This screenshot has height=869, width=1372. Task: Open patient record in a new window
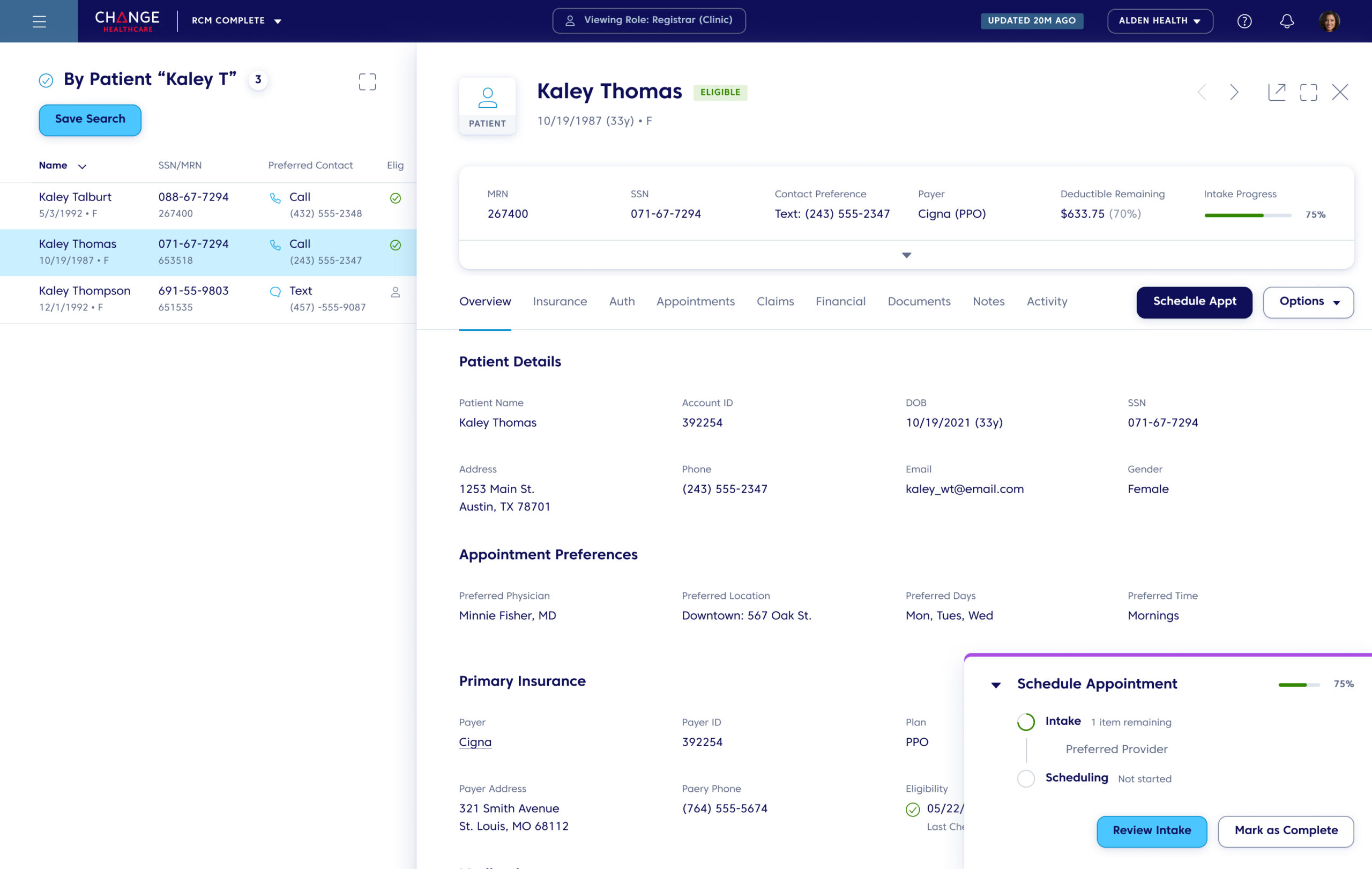(x=1276, y=92)
